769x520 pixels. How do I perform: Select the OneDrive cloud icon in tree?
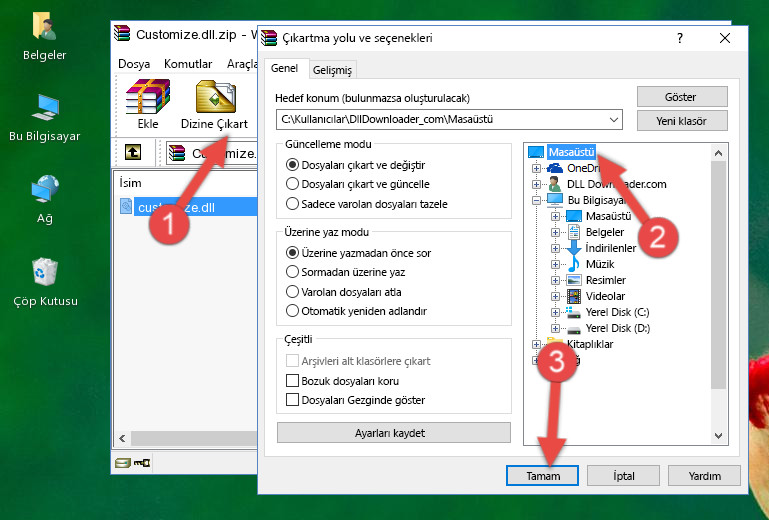point(555,168)
